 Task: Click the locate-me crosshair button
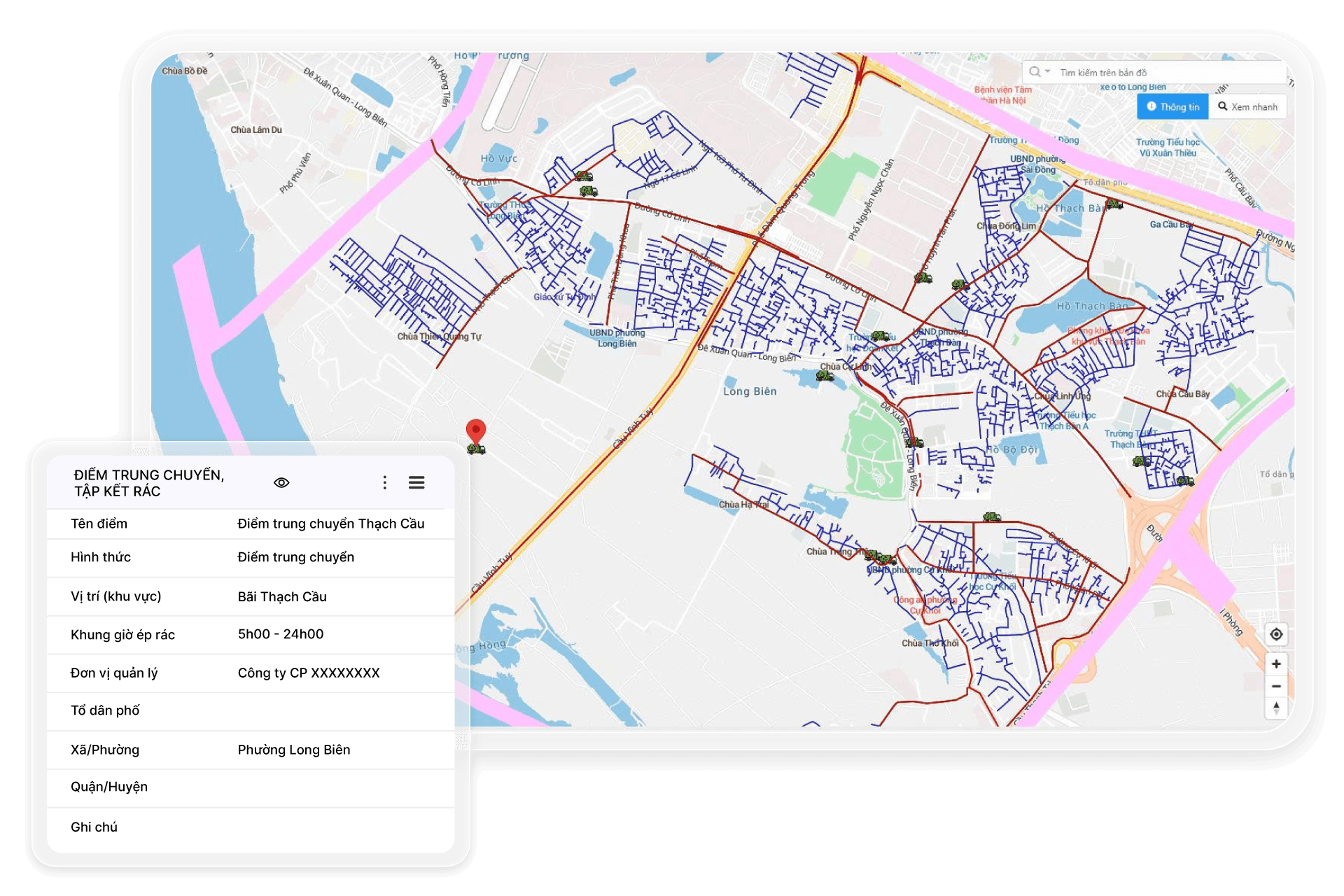(x=1276, y=634)
